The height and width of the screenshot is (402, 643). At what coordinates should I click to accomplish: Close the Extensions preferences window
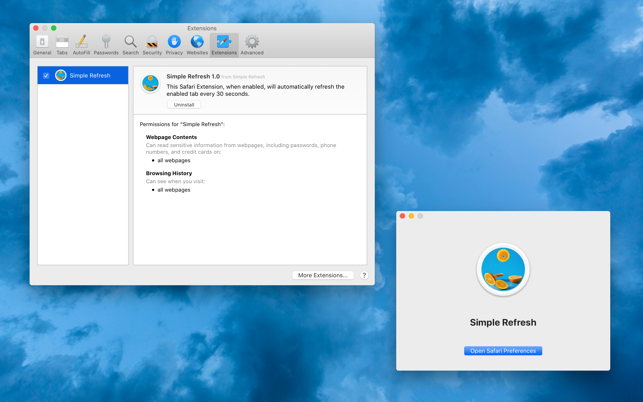(36, 28)
